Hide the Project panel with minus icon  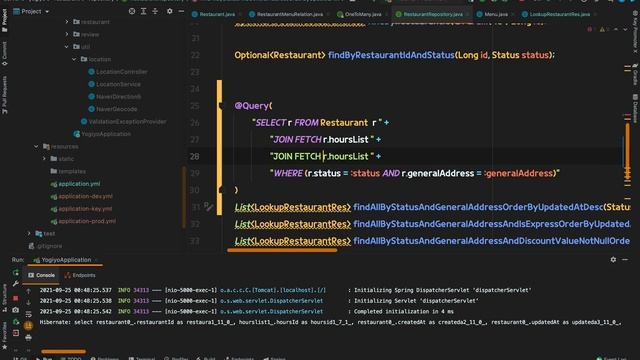[x=181, y=11]
